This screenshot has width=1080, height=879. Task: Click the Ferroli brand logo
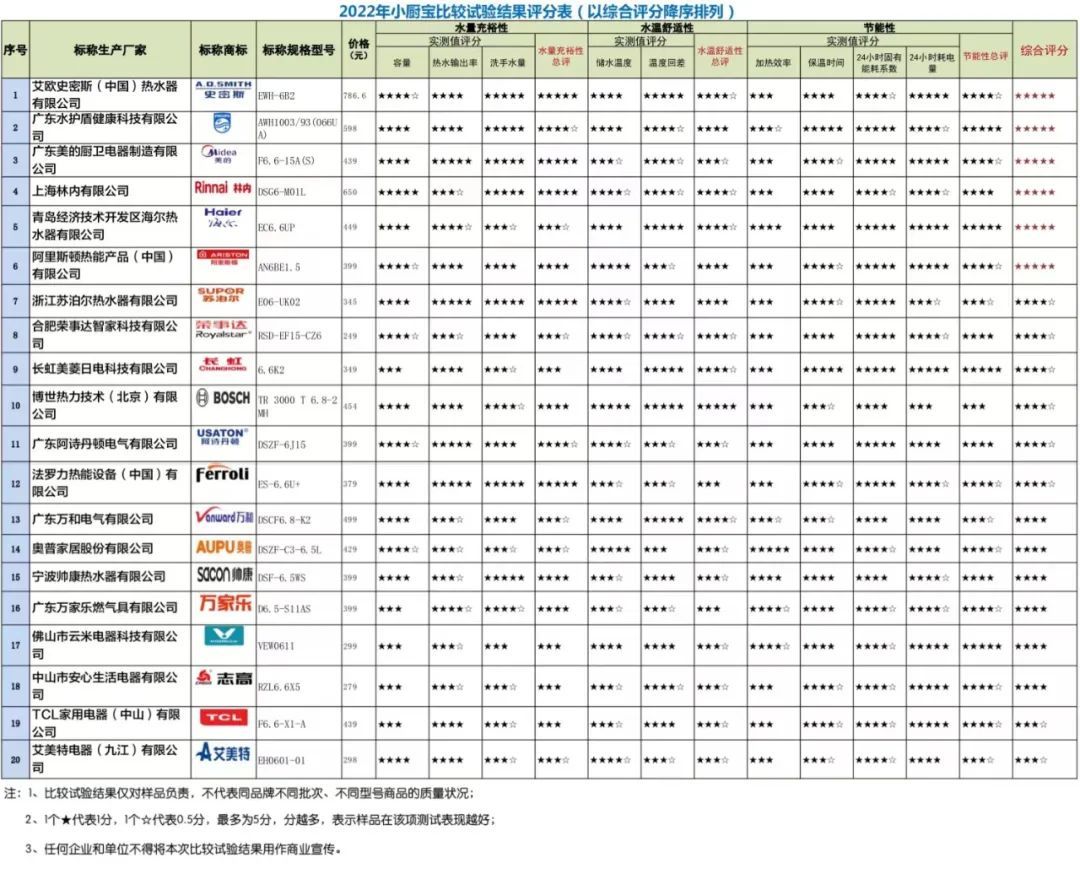point(222,474)
